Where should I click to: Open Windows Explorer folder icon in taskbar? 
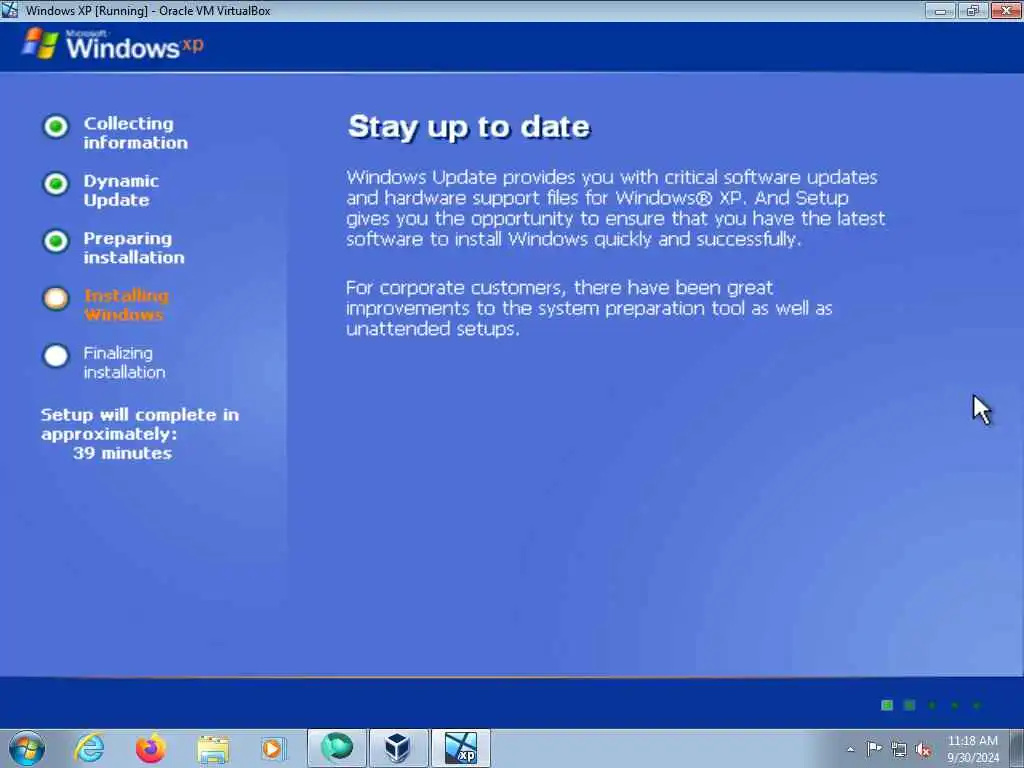213,750
